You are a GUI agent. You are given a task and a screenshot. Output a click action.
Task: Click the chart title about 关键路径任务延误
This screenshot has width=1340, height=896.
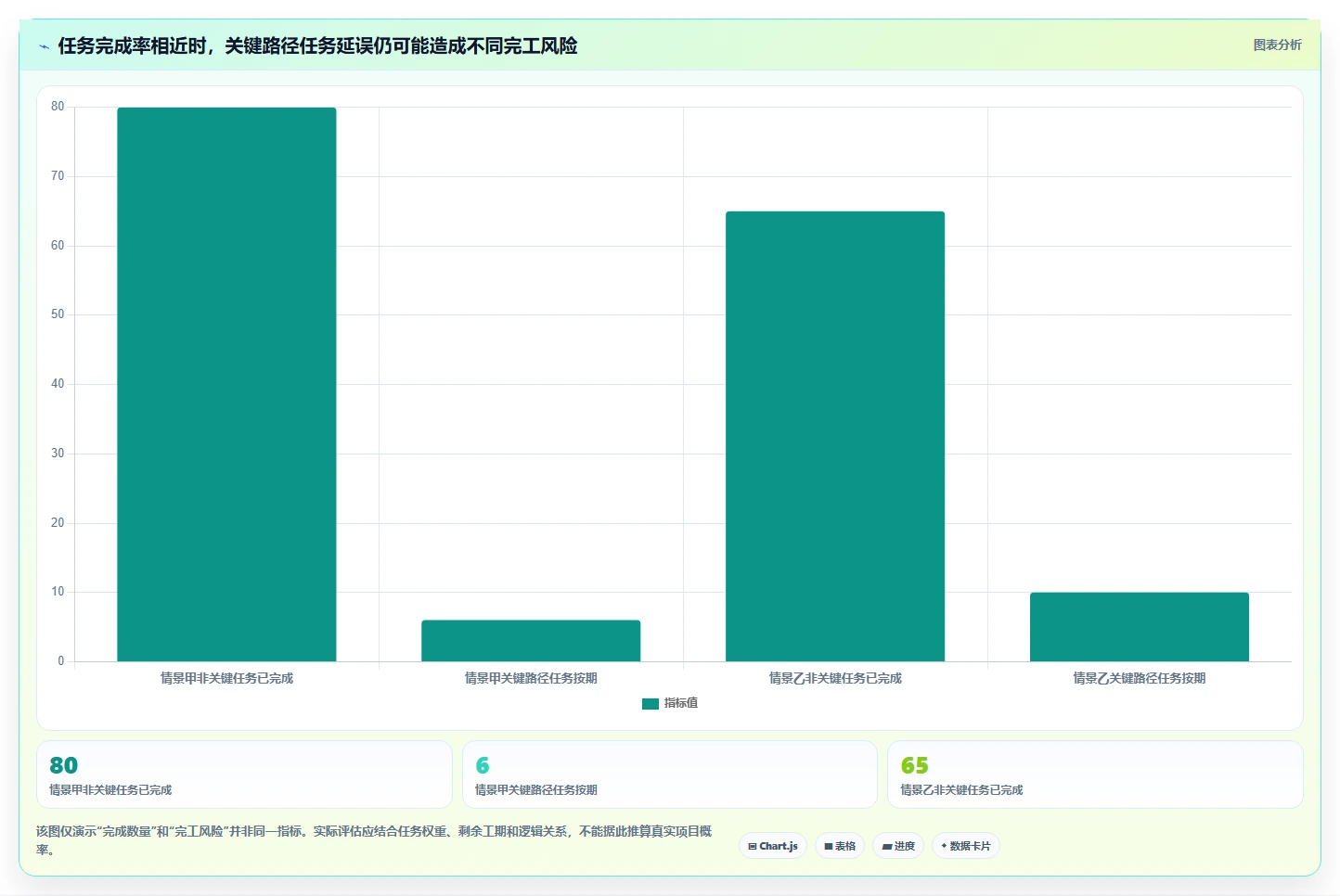[317, 45]
